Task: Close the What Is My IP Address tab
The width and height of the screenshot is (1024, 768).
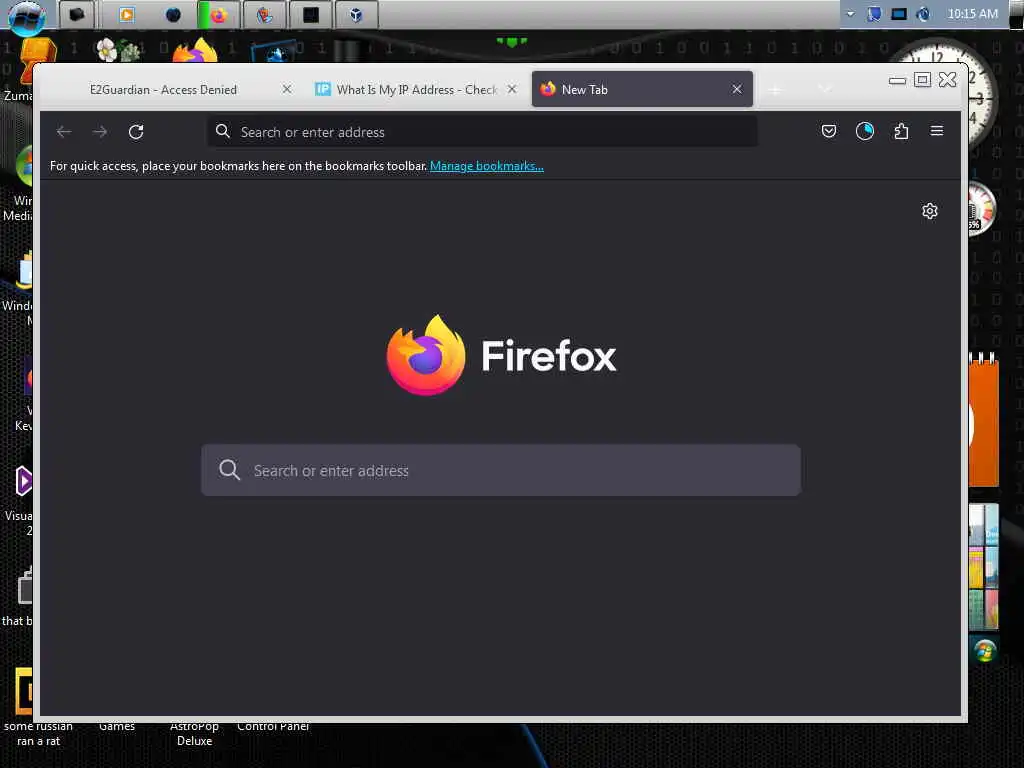Action: pos(512,89)
